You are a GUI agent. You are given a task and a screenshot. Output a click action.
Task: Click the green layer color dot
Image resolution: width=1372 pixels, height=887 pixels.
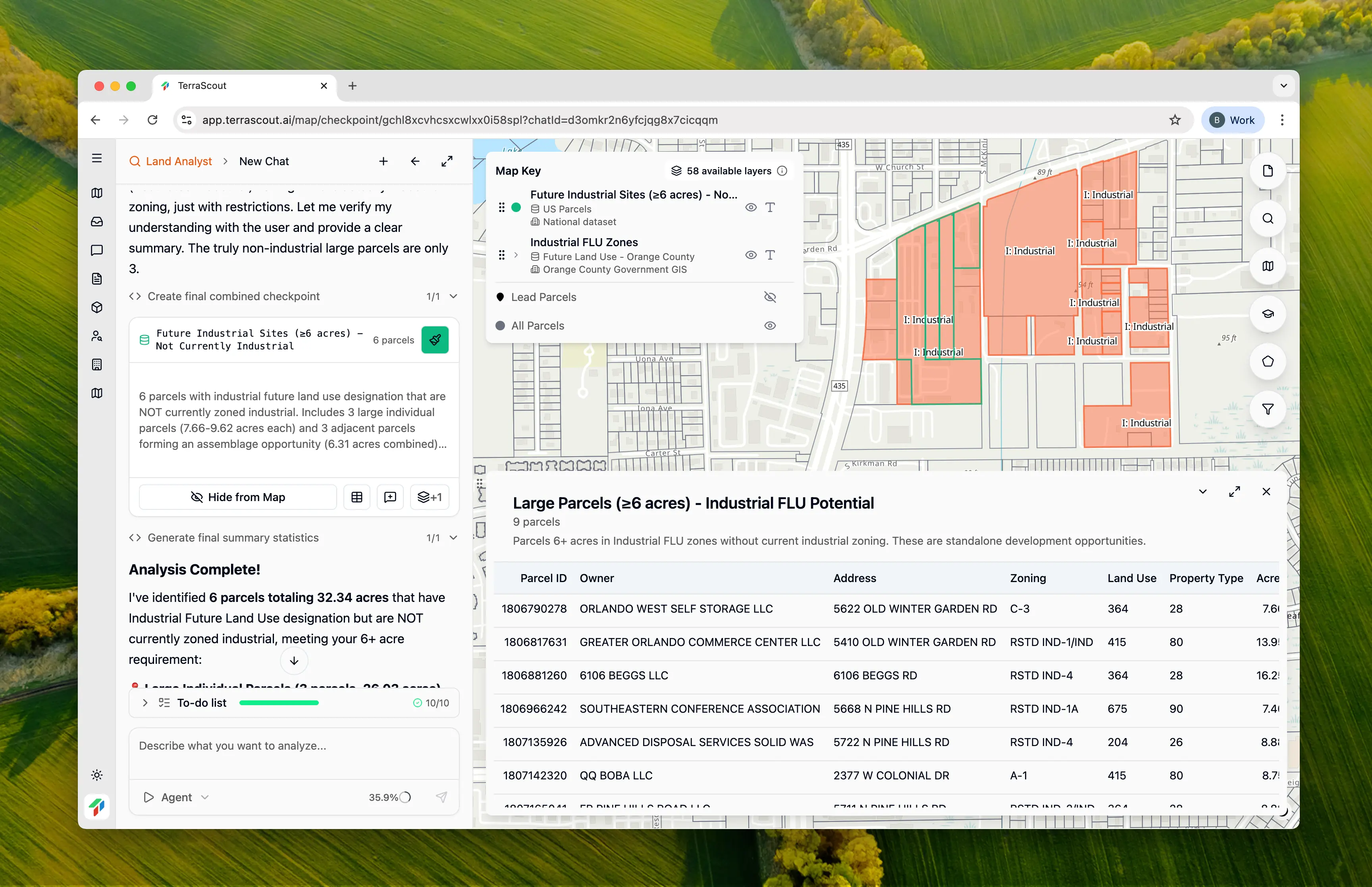516,207
